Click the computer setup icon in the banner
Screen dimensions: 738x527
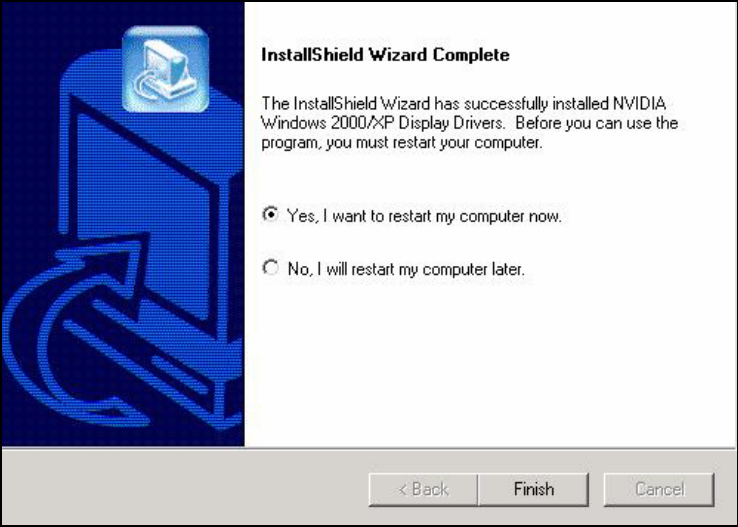pyautogui.click(x=165, y=69)
